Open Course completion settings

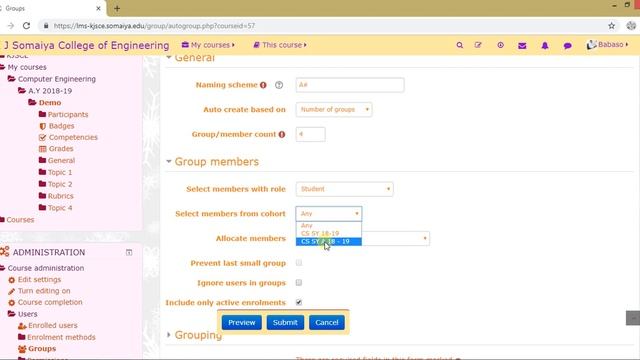tap(50, 302)
